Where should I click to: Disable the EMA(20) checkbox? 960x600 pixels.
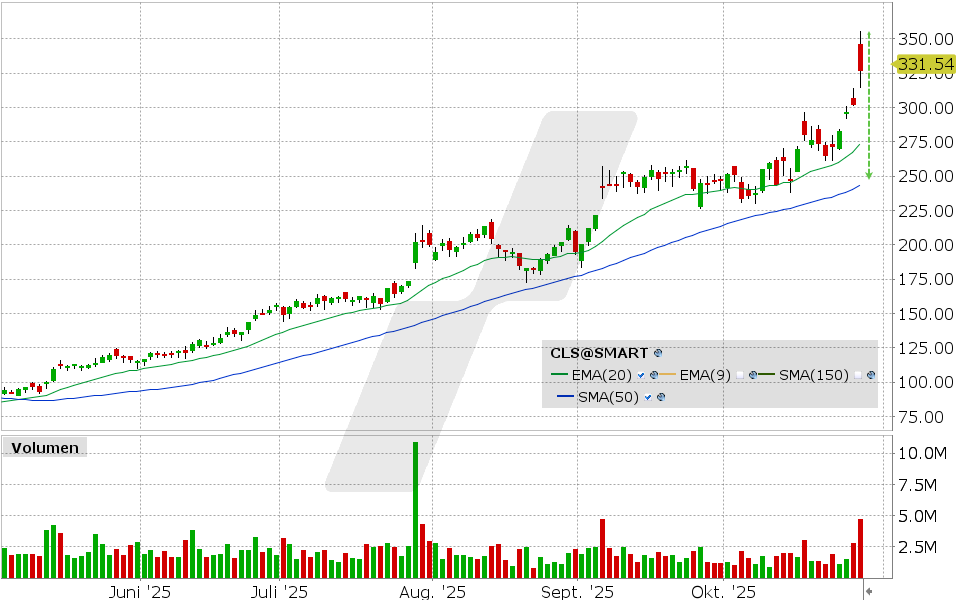point(641,375)
